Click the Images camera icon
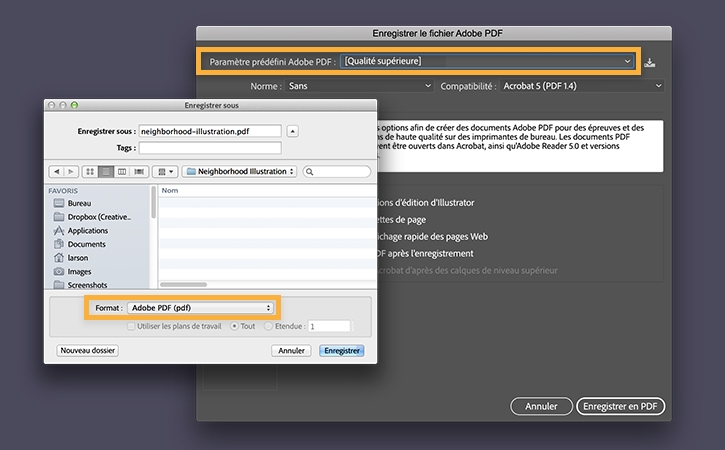The height and width of the screenshot is (450, 725). 59,271
